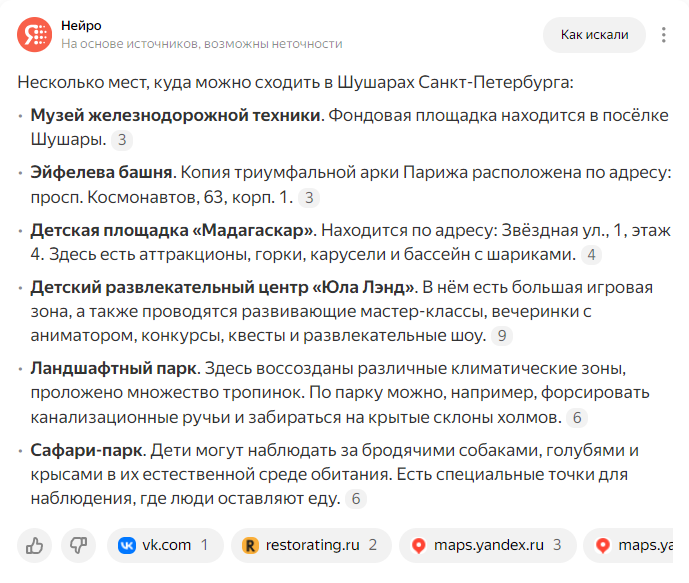689x583 pixels.
Task: Click the maps.yandex.ru pin icon
Action: click(419, 546)
